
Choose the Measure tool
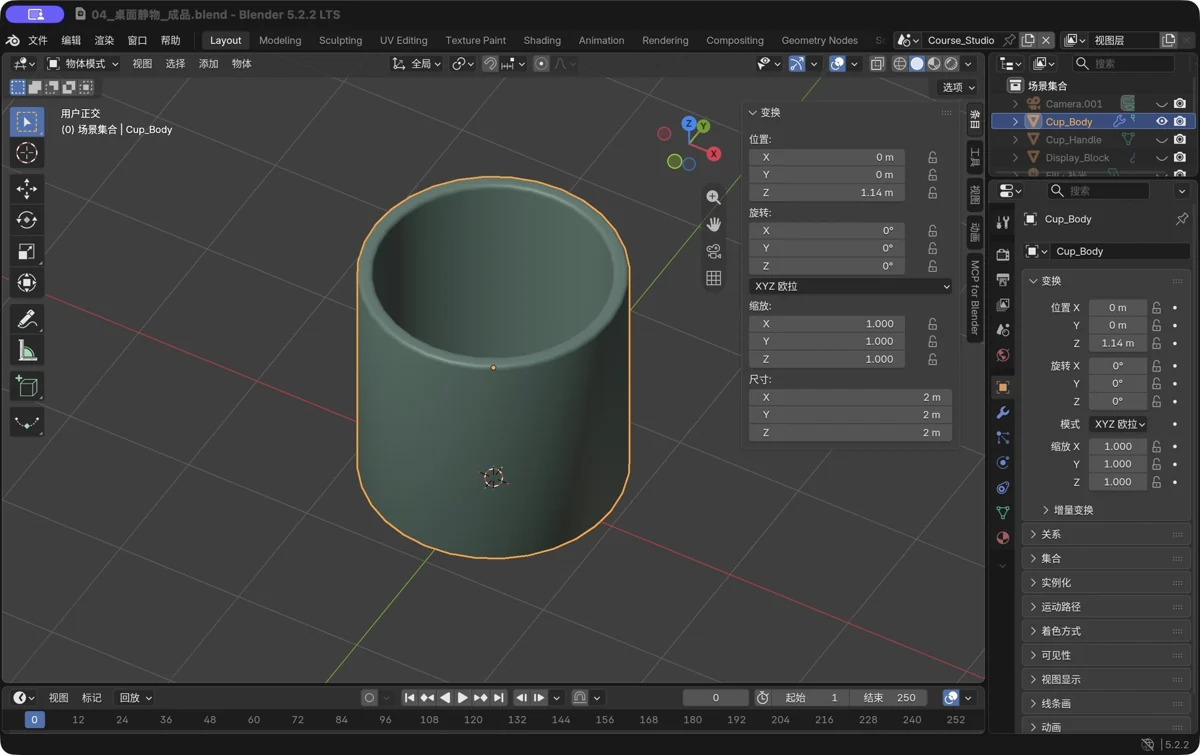(x=27, y=351)
